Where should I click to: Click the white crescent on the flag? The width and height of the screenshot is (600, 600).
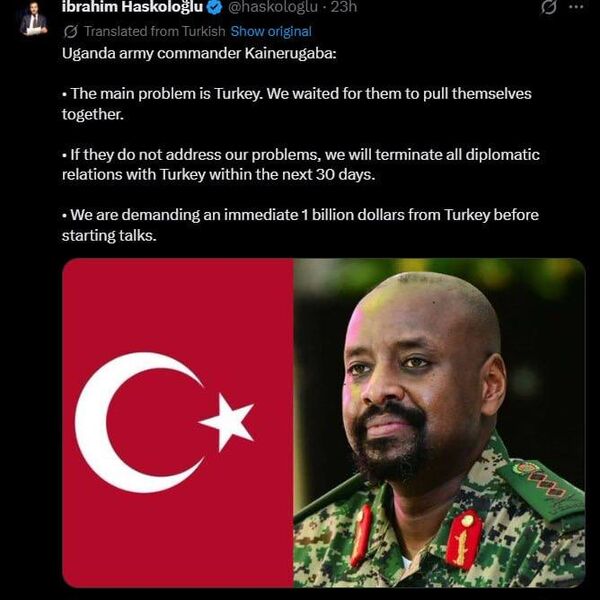coord(126,422)
